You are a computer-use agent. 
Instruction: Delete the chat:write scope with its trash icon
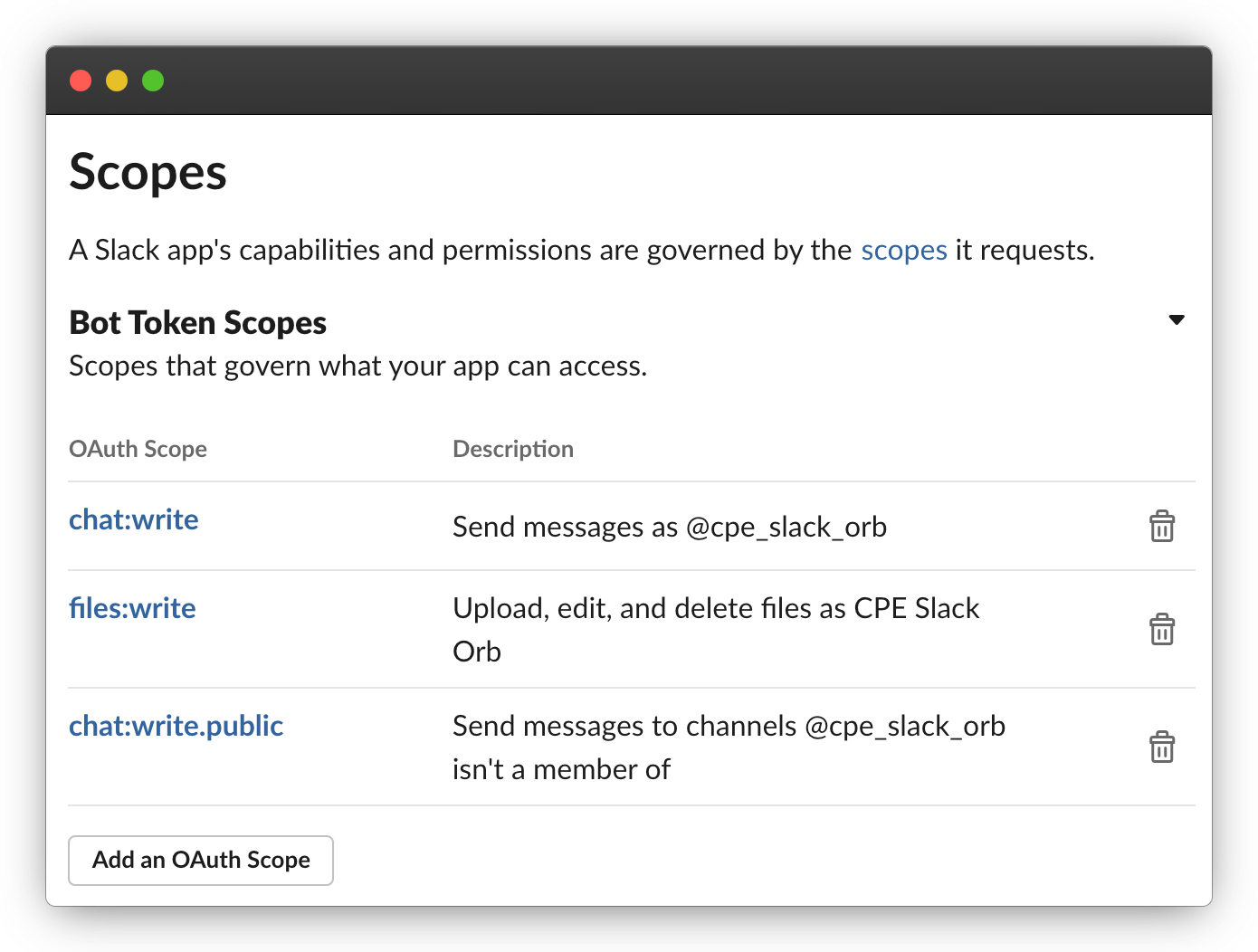tap(1162, 526)
